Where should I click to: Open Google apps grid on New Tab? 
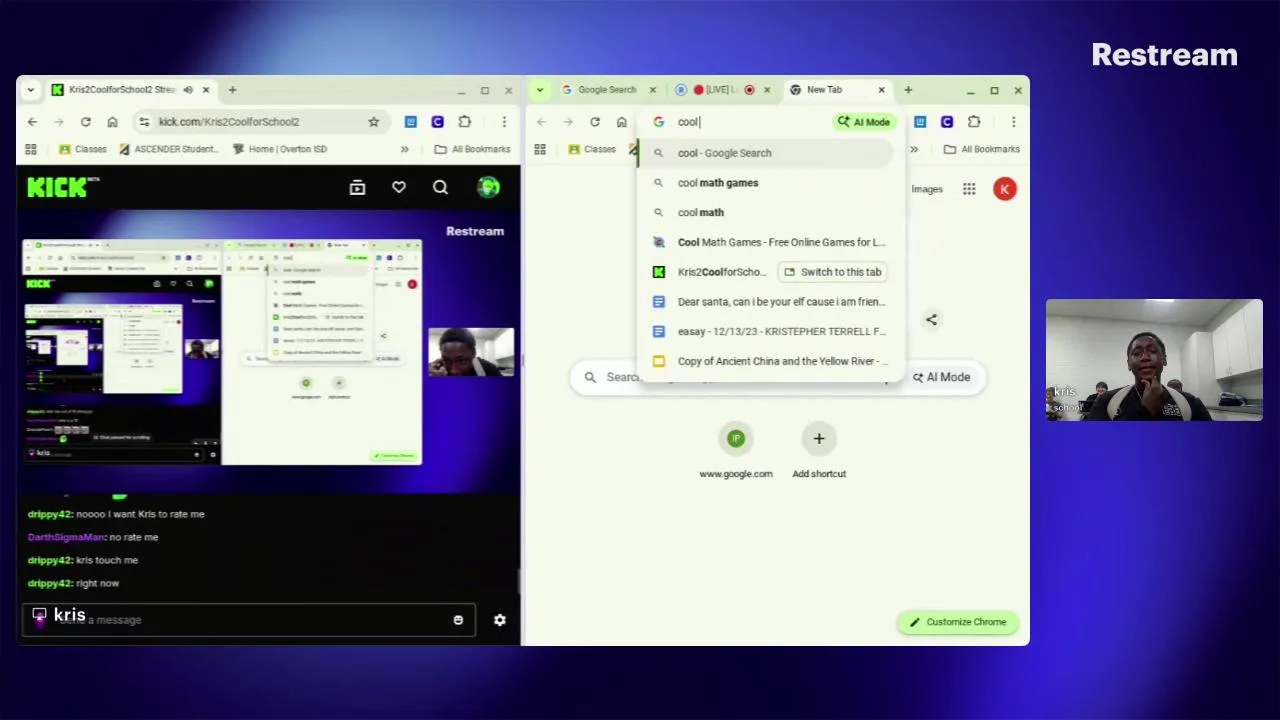969,189
